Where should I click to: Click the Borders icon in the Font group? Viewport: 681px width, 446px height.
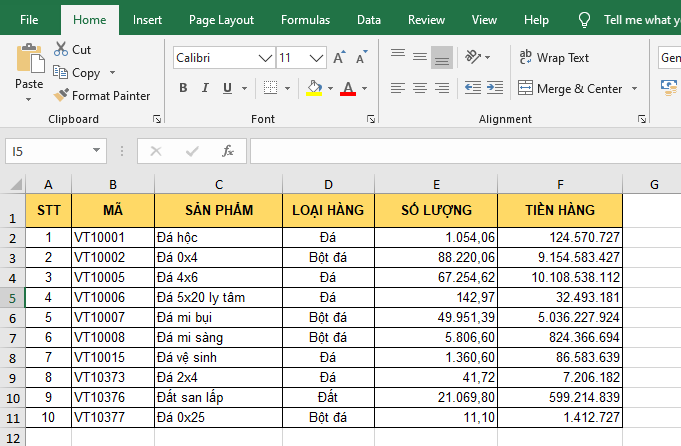click(x=270, y=88)
